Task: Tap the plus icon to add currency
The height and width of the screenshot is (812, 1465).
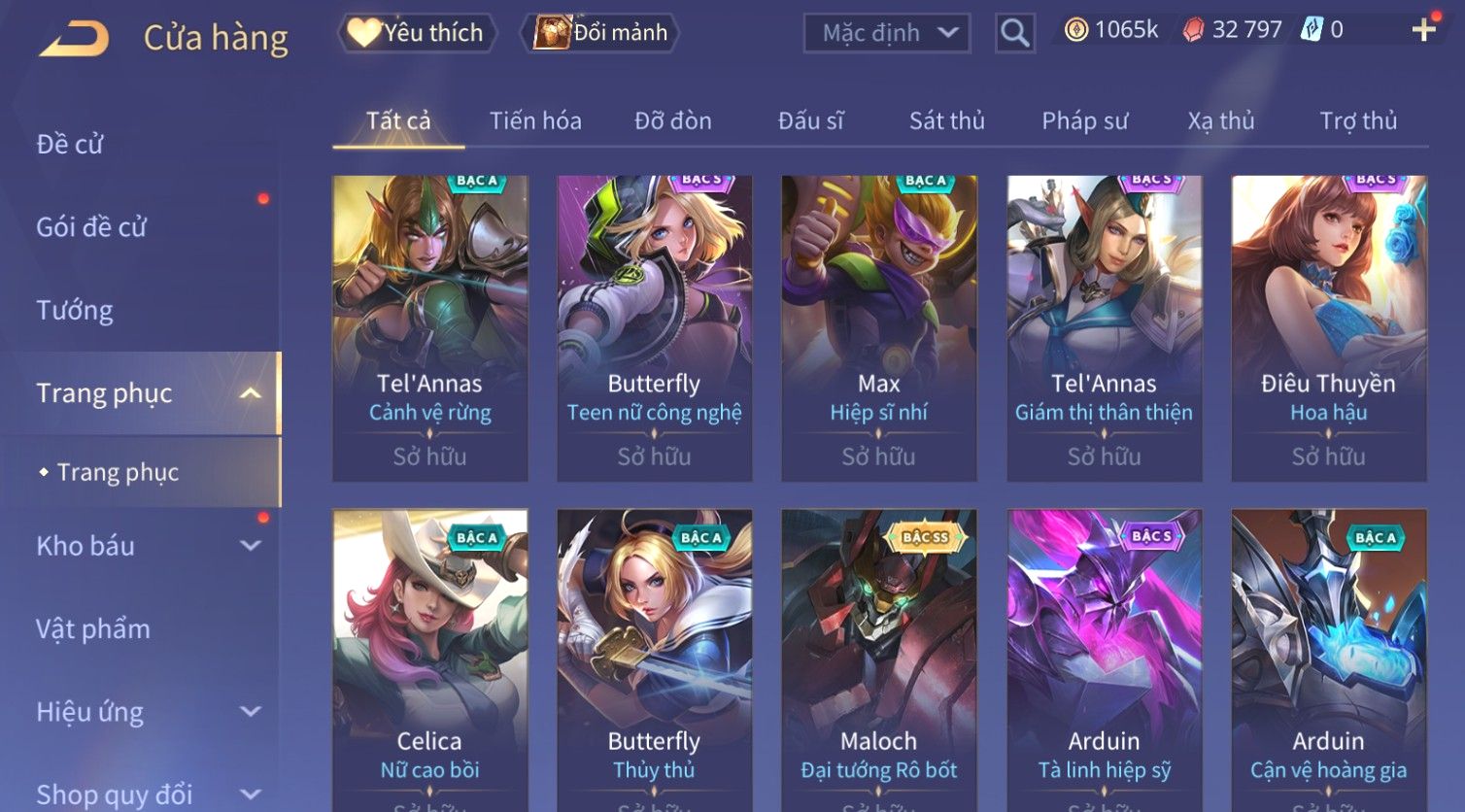Action: (x=1423, y=30)
